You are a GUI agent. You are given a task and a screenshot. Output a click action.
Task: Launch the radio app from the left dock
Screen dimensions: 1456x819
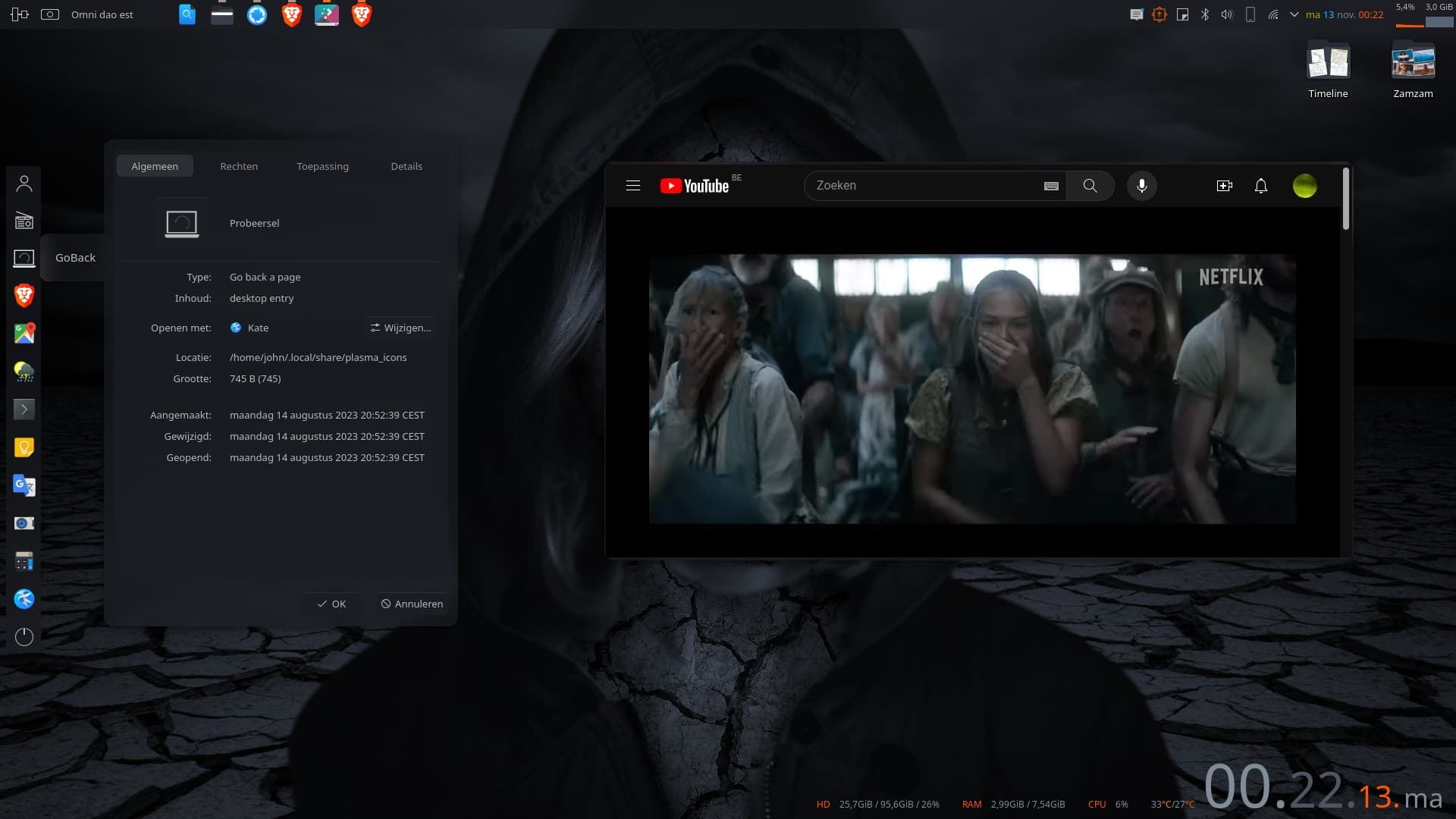pyautogui.click(x=24, y=221)
